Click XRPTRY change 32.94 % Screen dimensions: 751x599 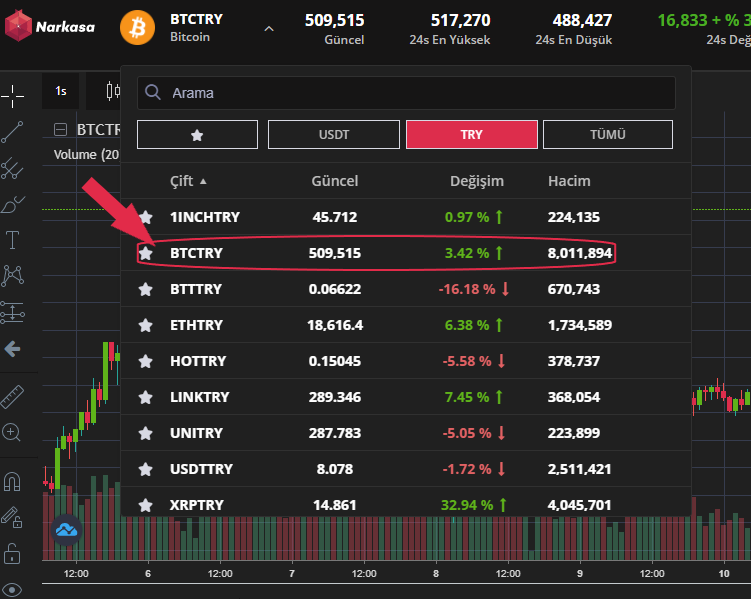467,505
